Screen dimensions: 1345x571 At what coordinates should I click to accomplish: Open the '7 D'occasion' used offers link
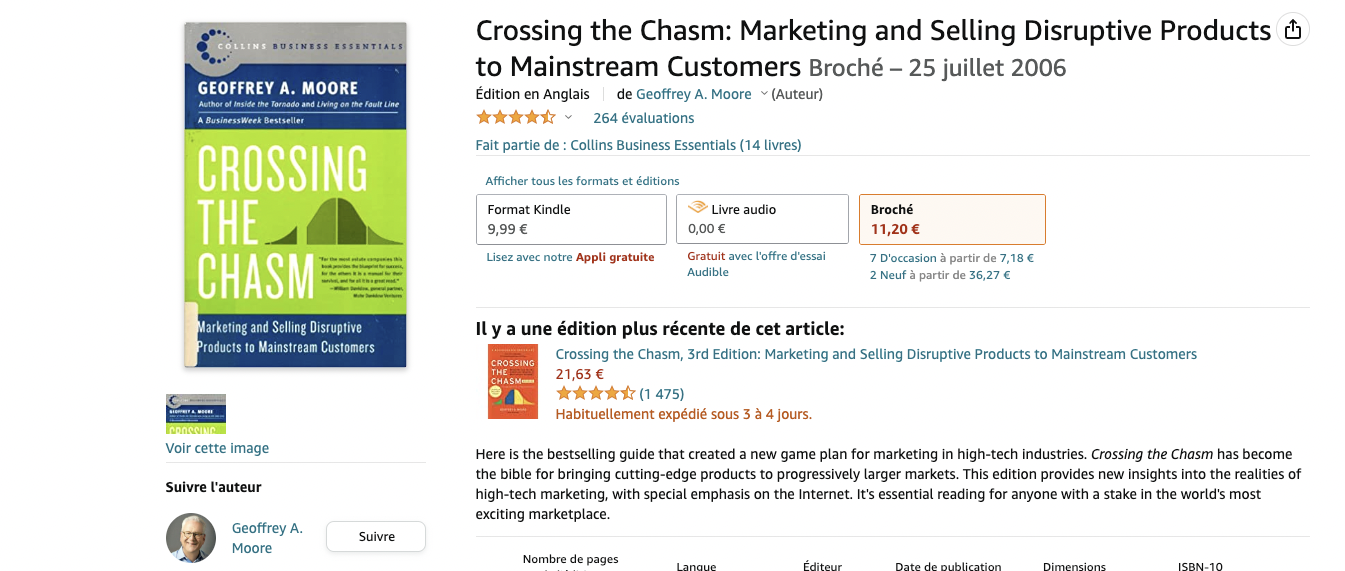tap(911, 258)
